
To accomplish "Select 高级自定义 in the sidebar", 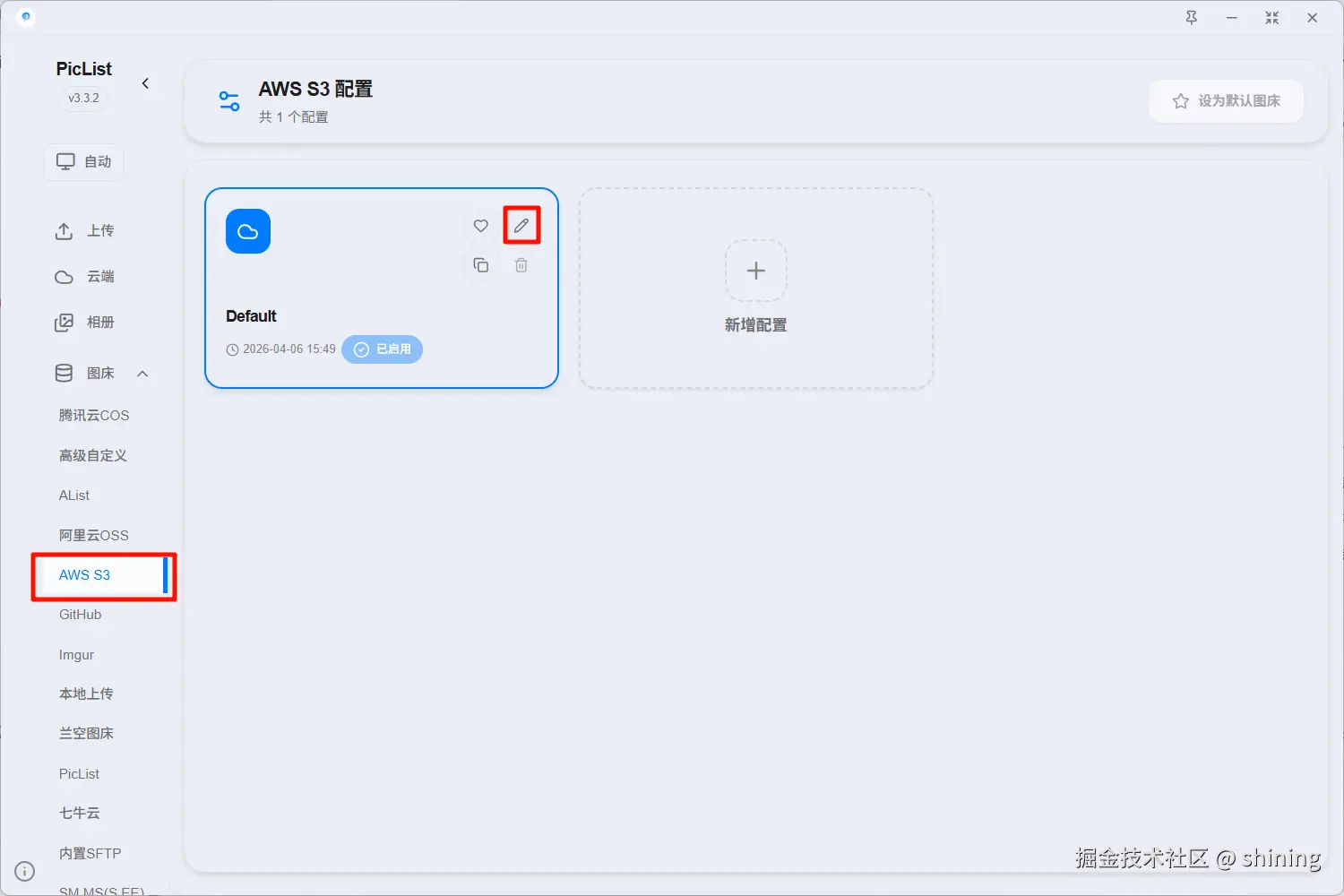I will tap(93, 456).
